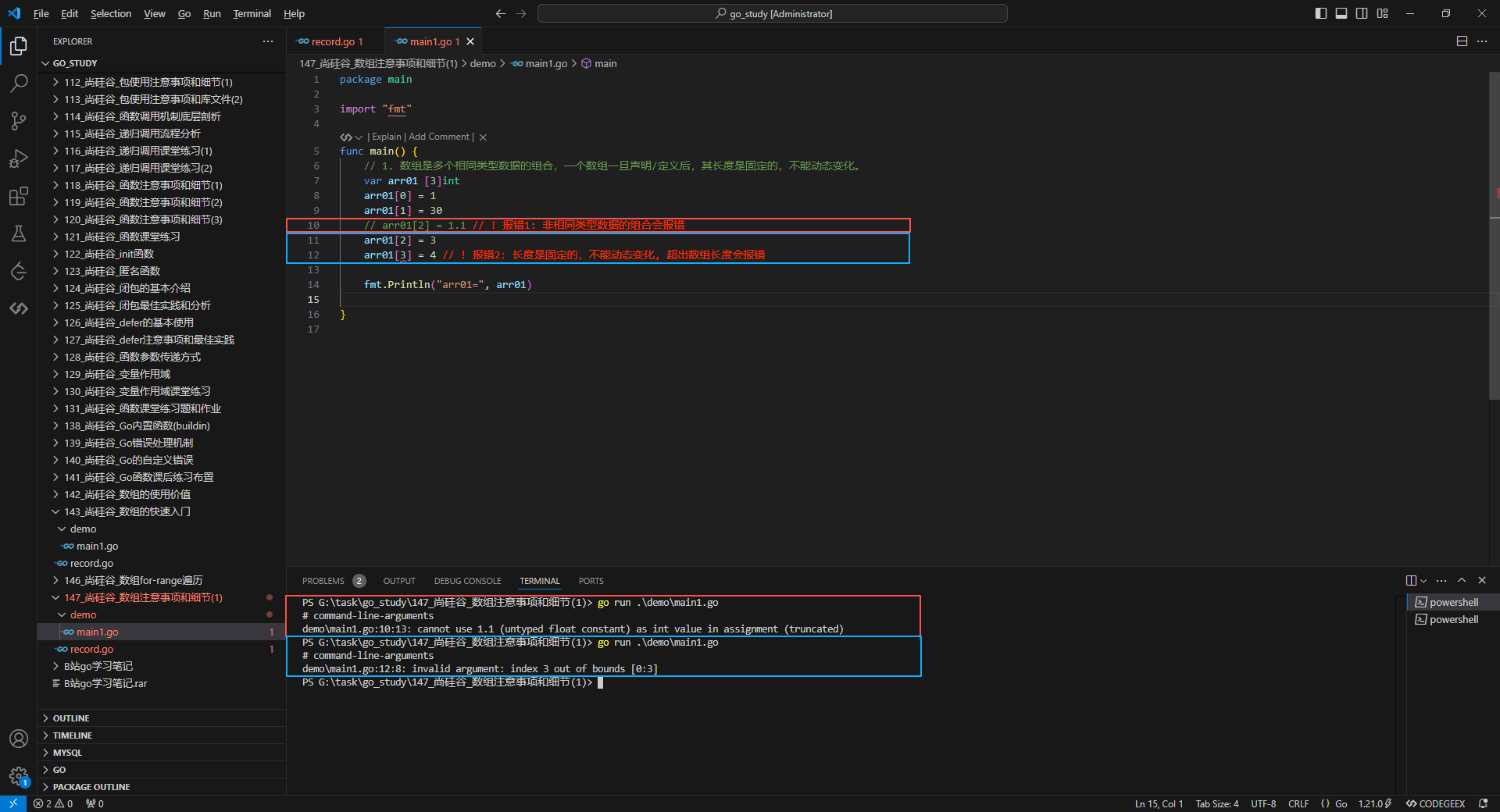This screenshot has height=812, width=1500.
Task: Toggle the bottom panel layout icon
Action: (1341, 13)
